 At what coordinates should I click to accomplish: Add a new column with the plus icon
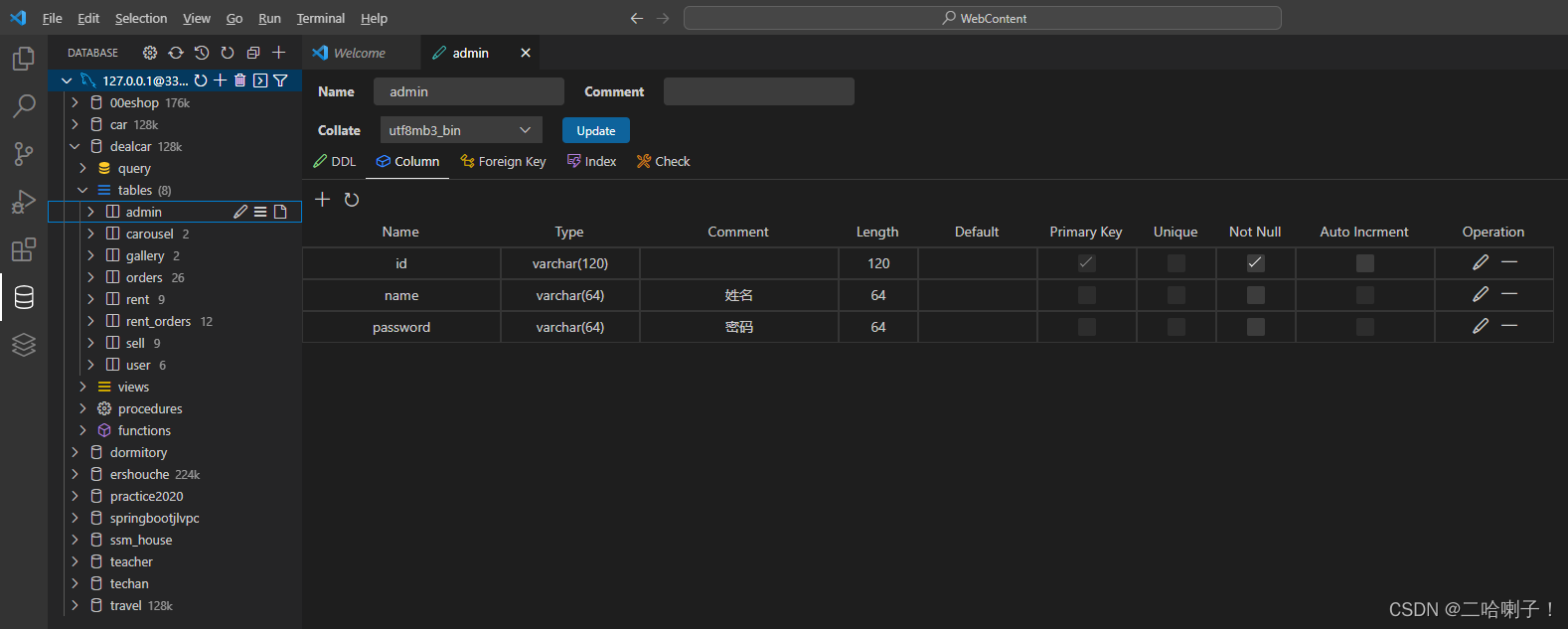pyautogui.click(x=322, y=199)
